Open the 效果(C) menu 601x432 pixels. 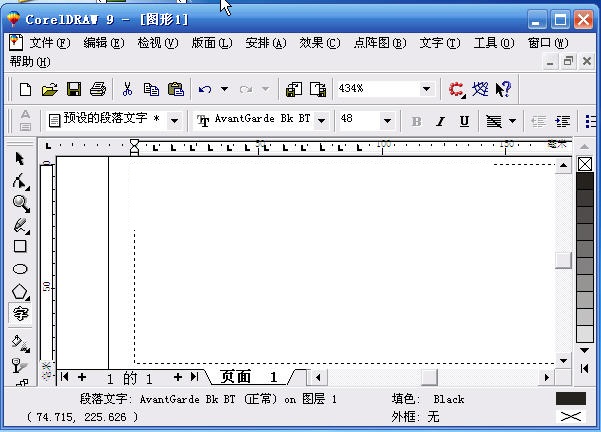coord(320,43)
